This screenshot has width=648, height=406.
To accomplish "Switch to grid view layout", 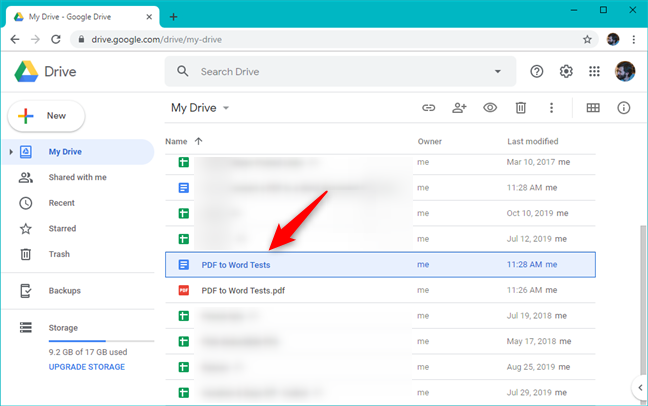I will [593, 108].
